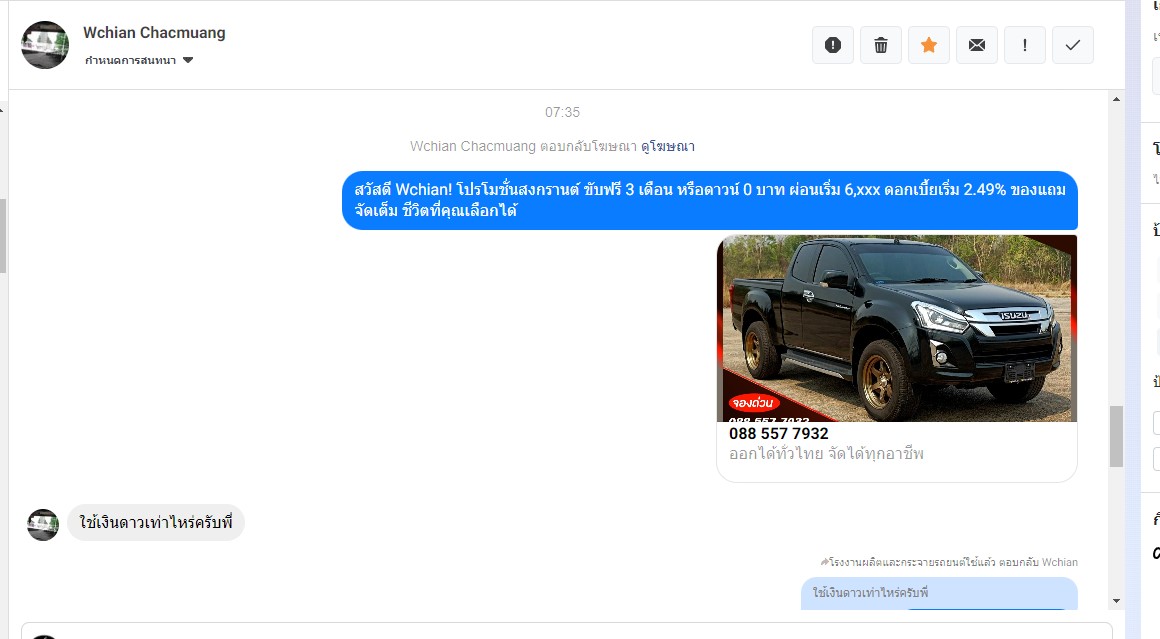Click the reply input field at bottom
Image resolution: width=1160 pixels, height=639 pixels.
point(567,631)
